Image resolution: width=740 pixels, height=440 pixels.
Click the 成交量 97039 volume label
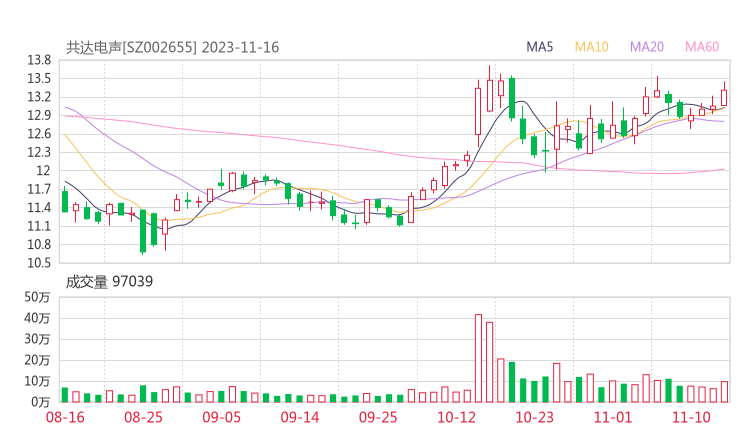[x=109, y=282]
